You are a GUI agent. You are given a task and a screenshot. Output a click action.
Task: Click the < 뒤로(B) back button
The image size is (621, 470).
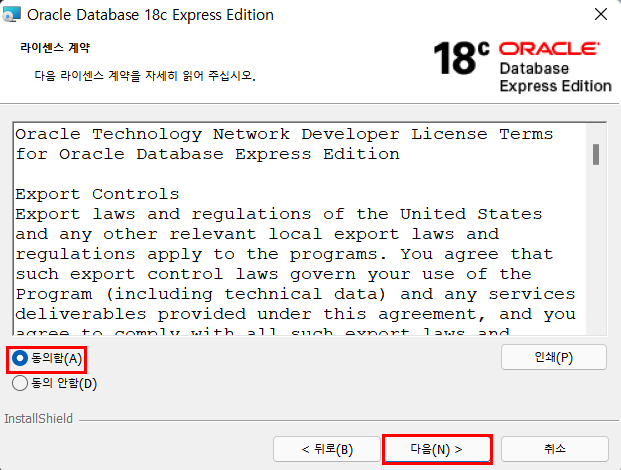click(x=327, y=449)
